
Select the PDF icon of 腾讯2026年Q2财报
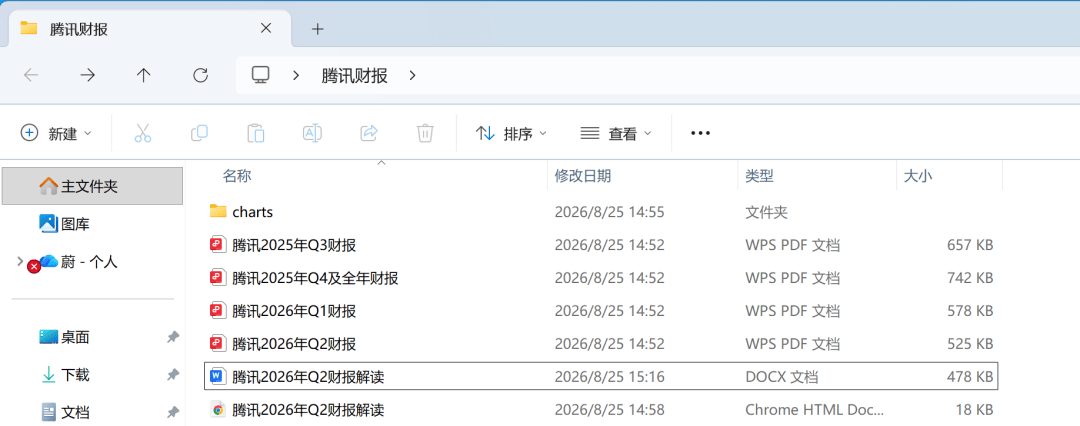tap(218, 343)
